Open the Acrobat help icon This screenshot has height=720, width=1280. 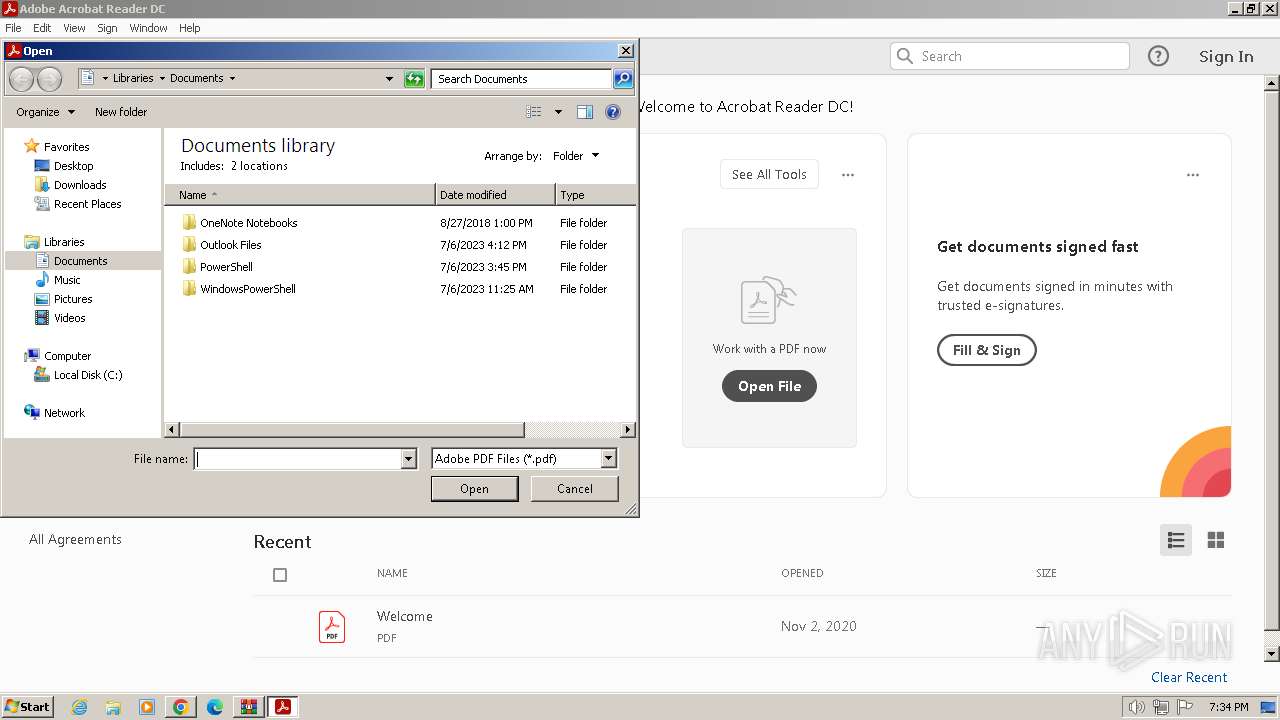pyautogui.click(x=1158, y=56)
